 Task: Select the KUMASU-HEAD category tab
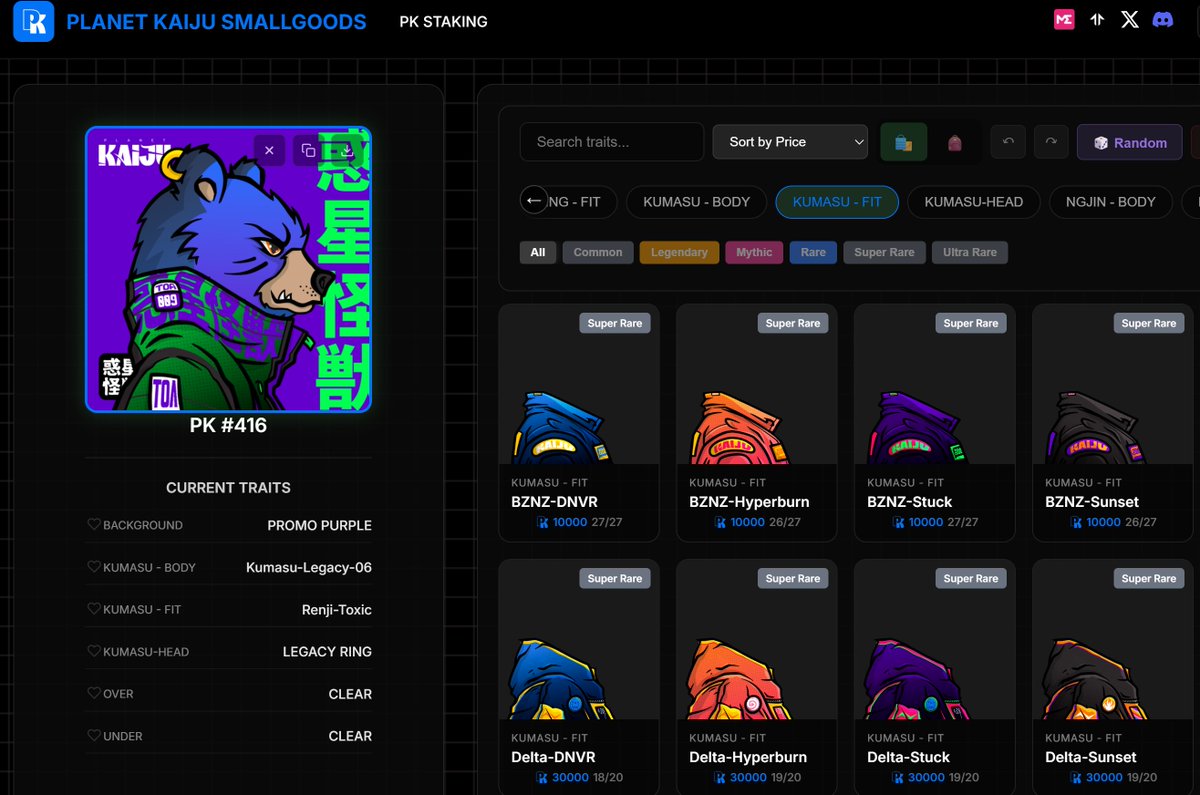tap(974, 202)
